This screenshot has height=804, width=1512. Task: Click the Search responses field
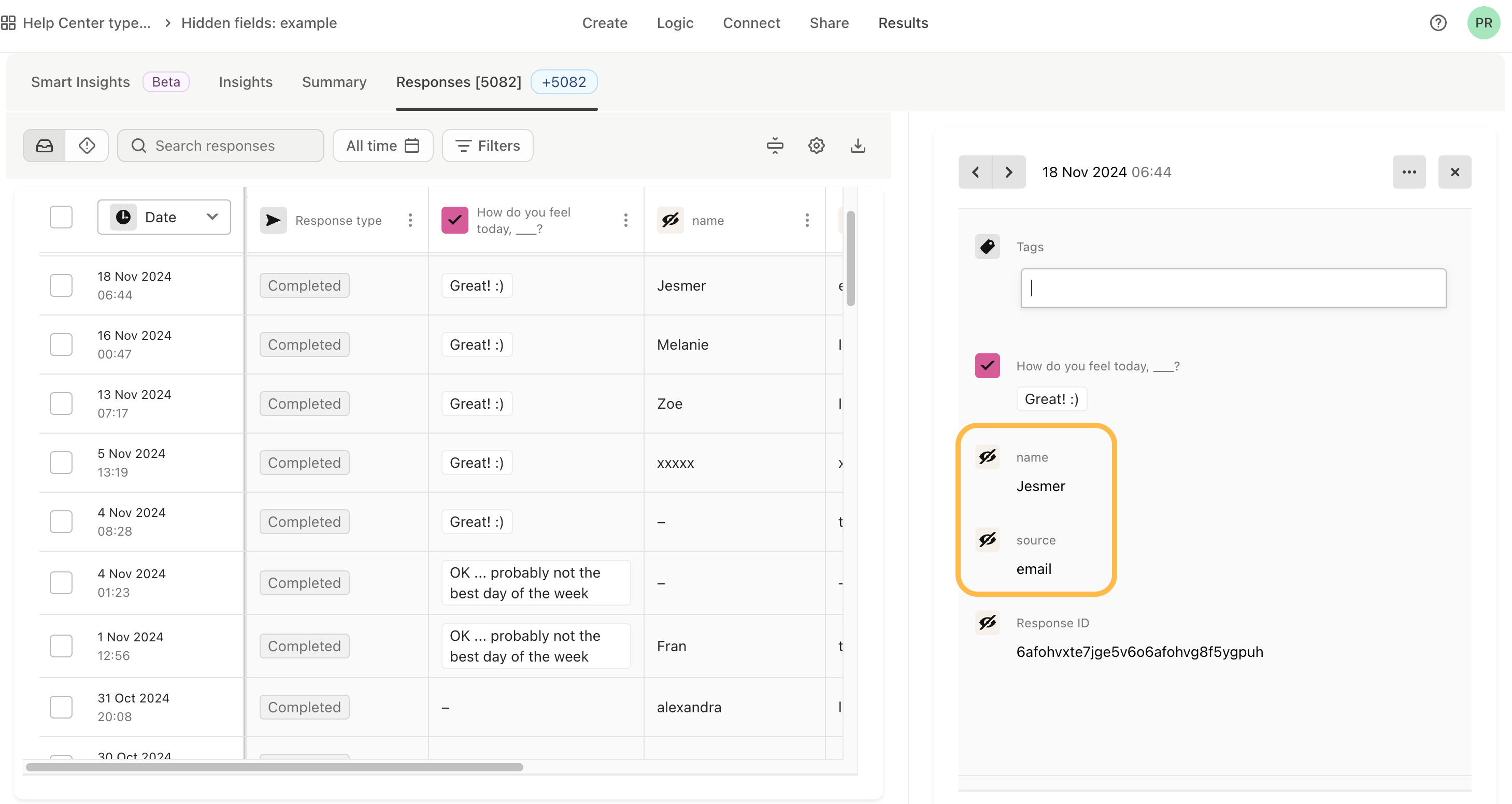220,146
